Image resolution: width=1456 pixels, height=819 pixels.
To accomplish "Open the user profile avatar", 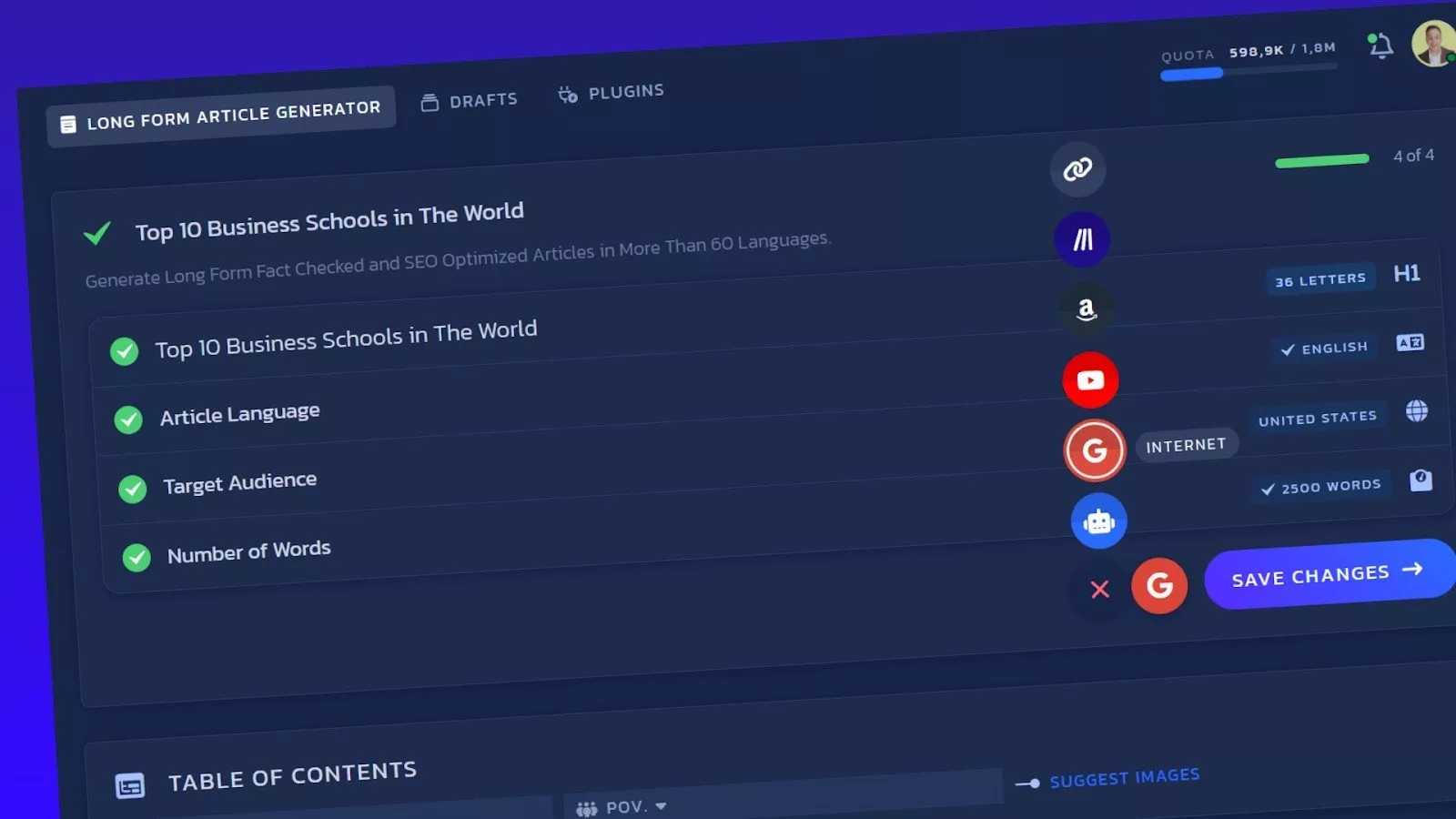I will tap(1433, 43).
